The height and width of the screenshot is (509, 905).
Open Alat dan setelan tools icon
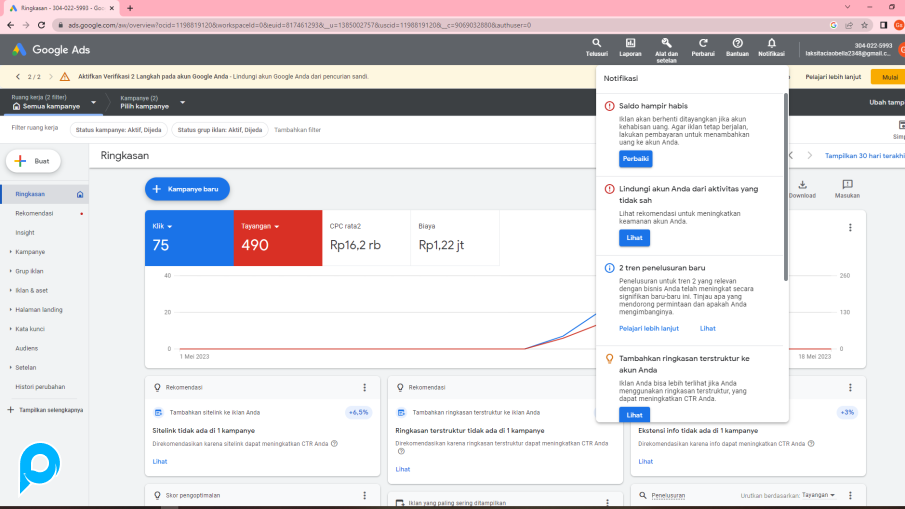pyautogui.click(x=666, y=44)
